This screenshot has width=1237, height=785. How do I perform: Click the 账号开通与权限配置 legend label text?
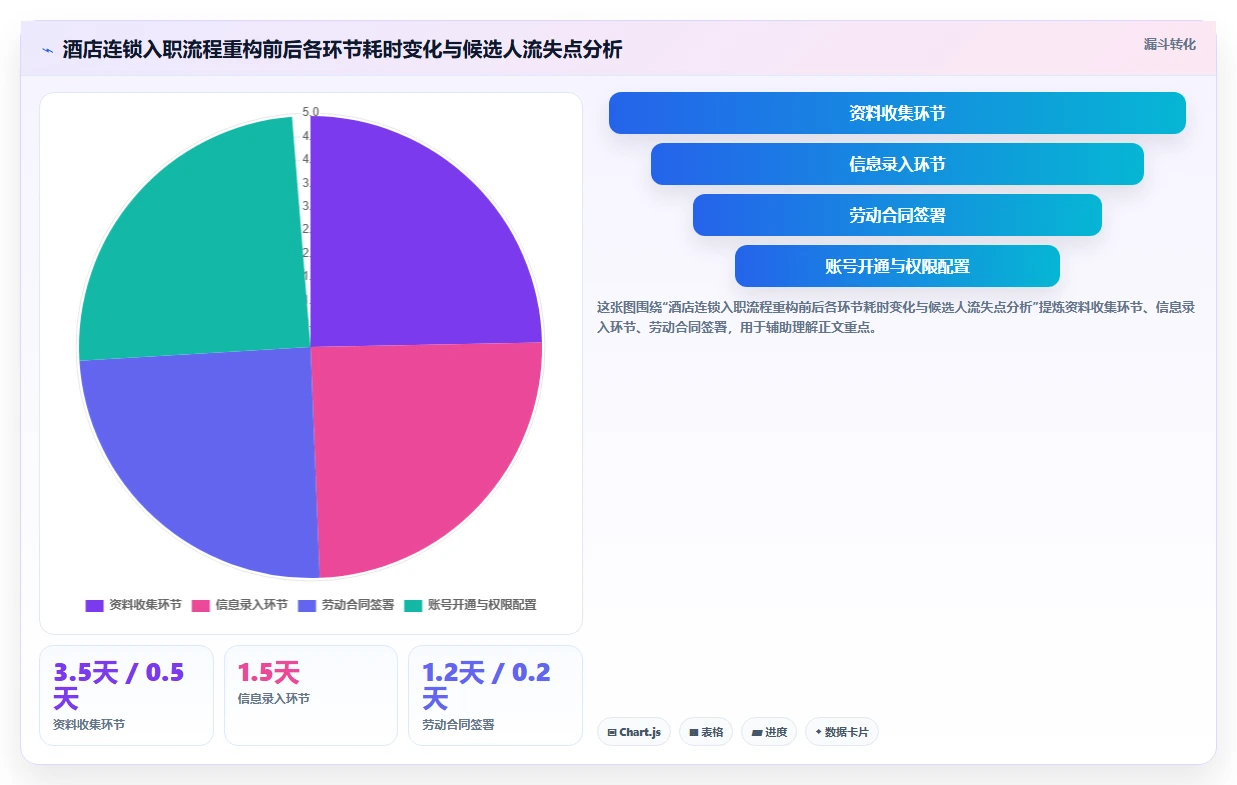pos(482,605)
